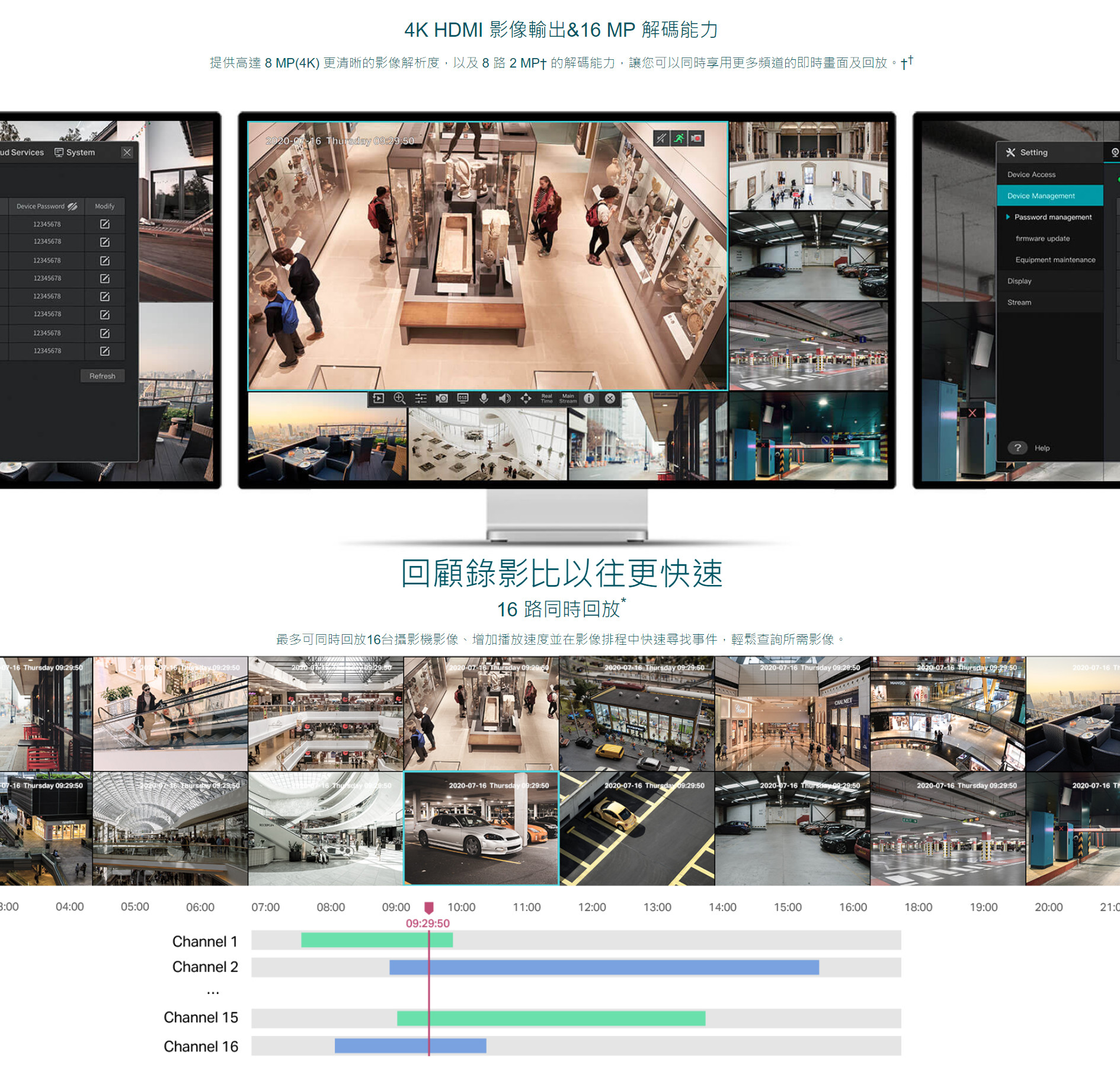Click the Channel 16 row label

(x=201, y=1047)
